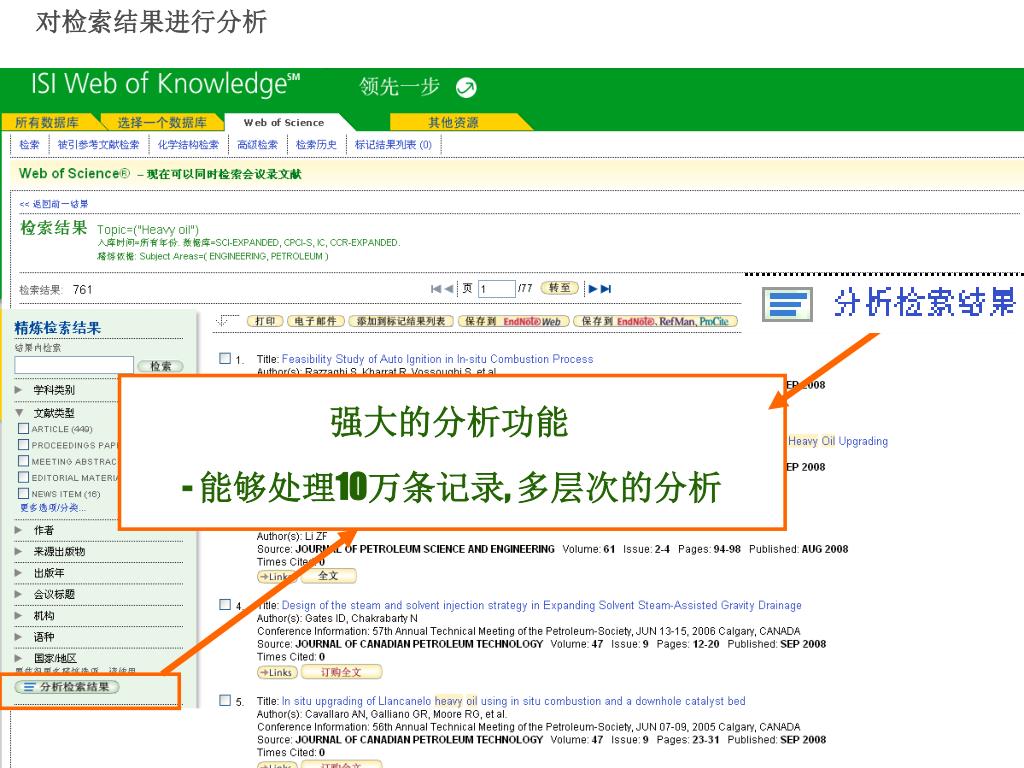Click the ISI Web of Knowledge logo
The height and width of the screenshot is (768, 1024).
(165, 84)
